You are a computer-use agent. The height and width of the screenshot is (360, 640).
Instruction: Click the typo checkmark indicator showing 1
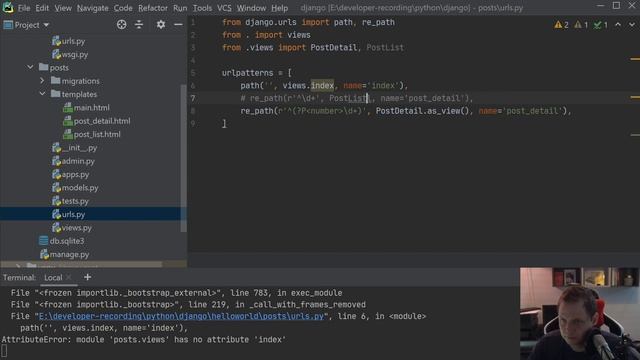pyautogui.click(x=601, y=25)
